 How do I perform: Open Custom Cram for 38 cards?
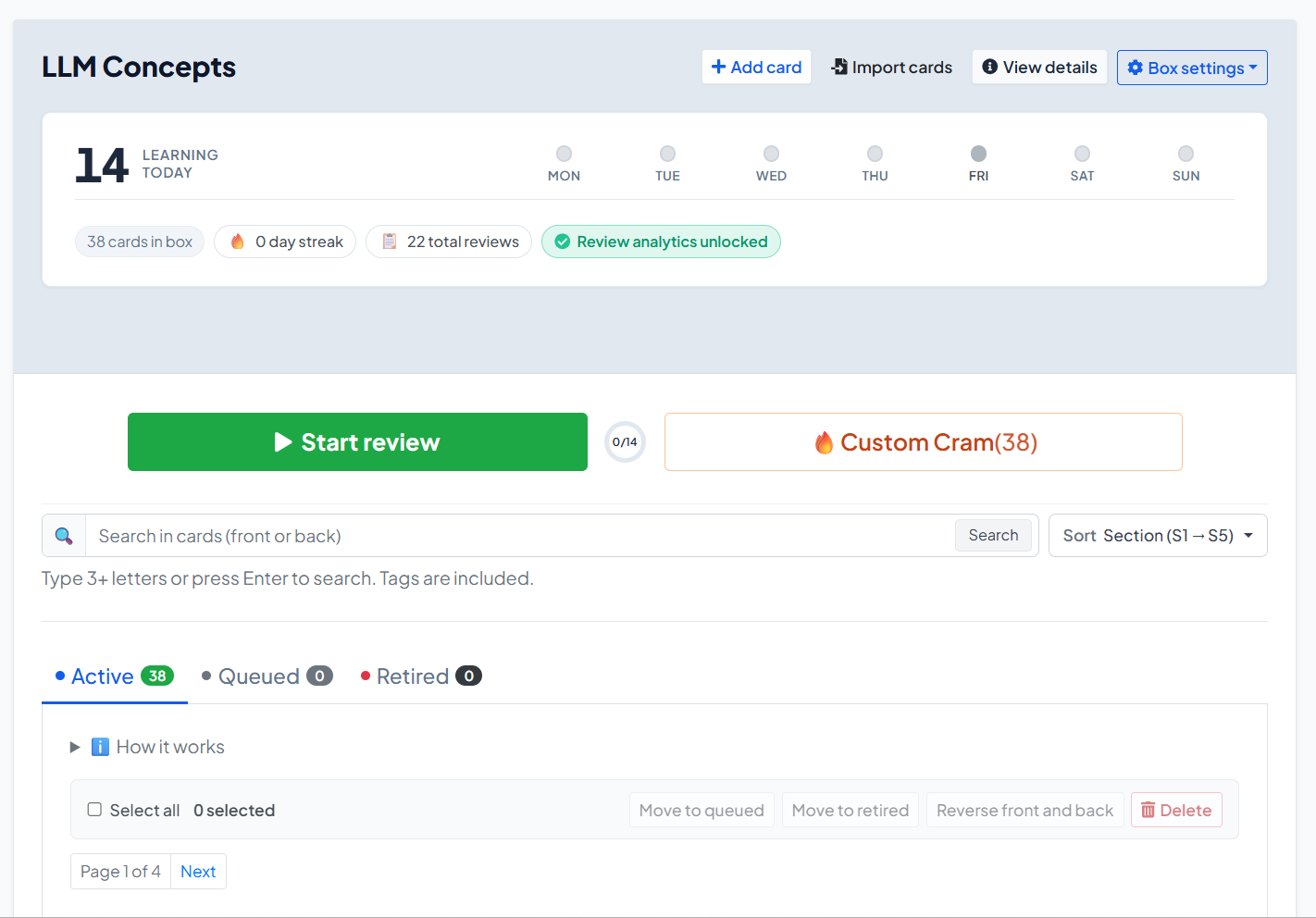[x=924, y=442]
